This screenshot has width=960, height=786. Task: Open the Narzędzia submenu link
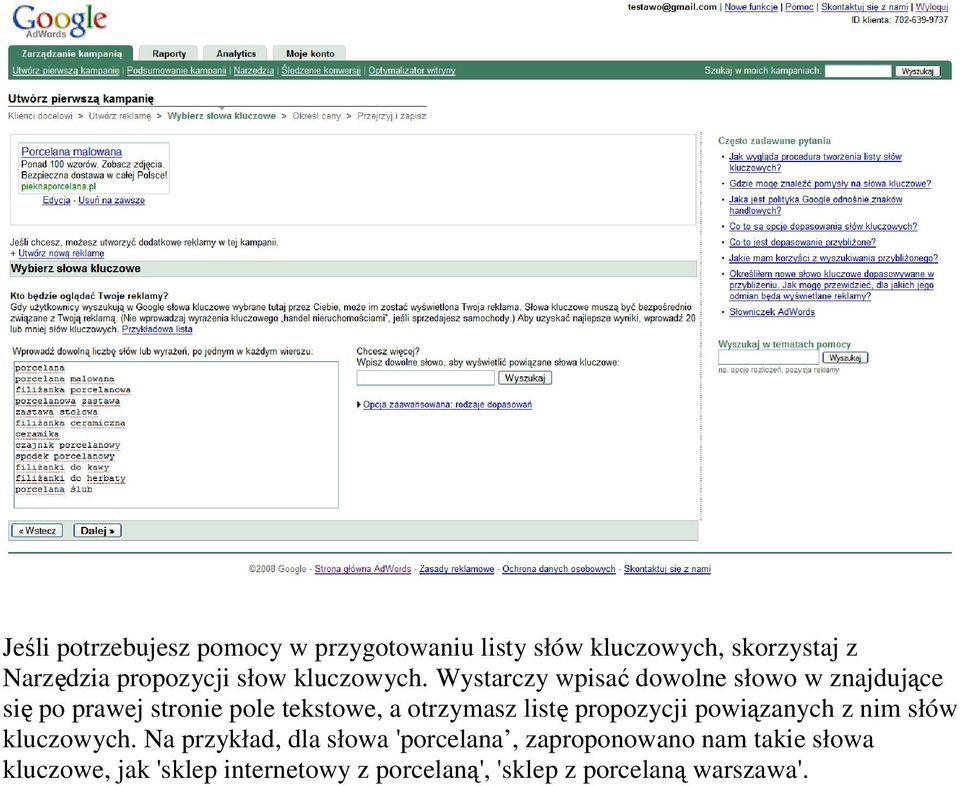point(253,71)
